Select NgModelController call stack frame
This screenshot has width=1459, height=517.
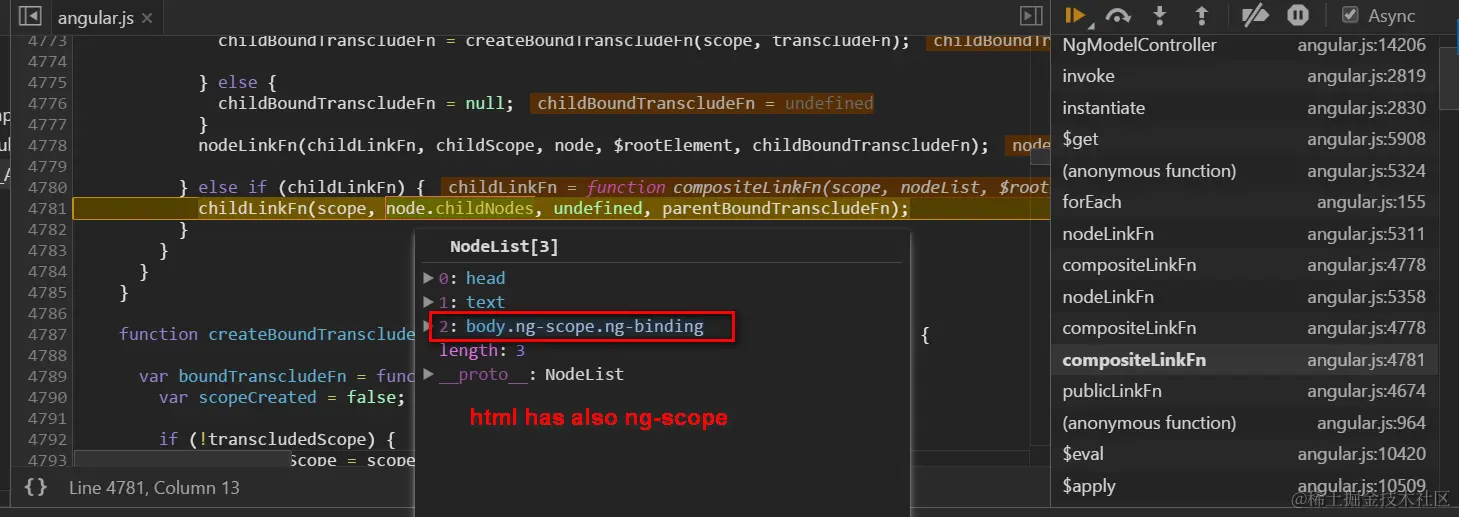pos(1244,45)
